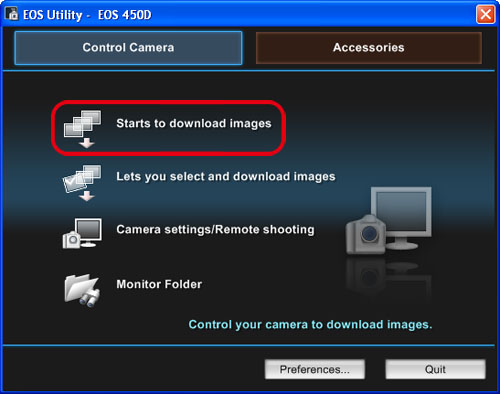Image resolution: width=500 pixels, height=394 pixels.
Task: Click the camera and monitor remote shooting icon
Action: pyautogui.click(x=82, y=233)
